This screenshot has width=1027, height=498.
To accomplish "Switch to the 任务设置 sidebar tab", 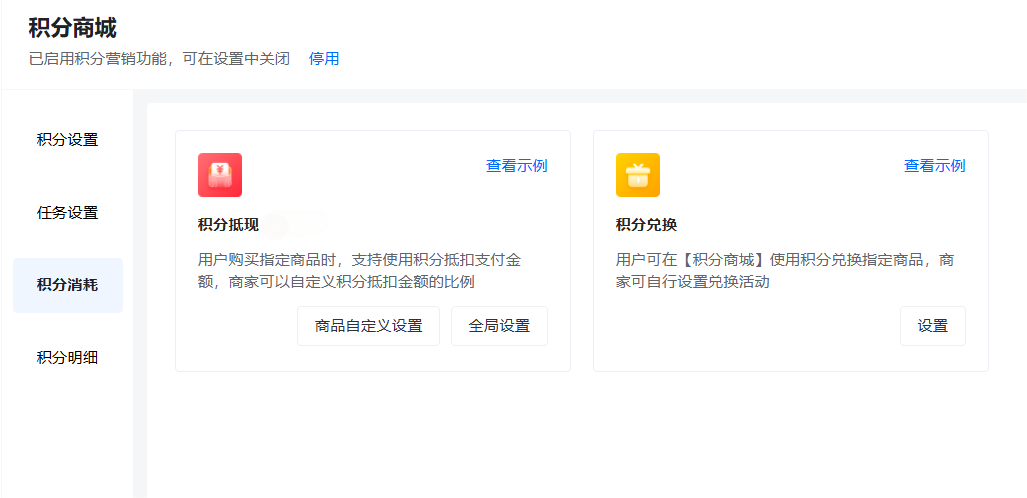I will pyautogui.click(x=67, y=212).
